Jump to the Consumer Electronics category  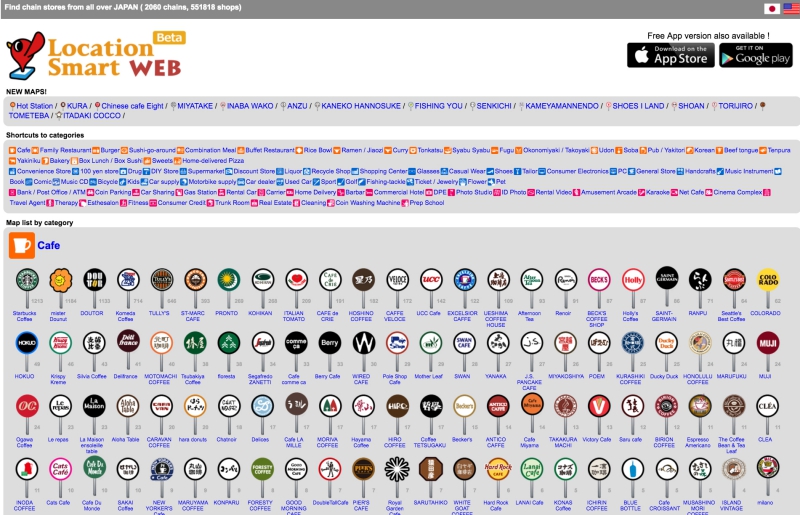(x=578, y=171)
